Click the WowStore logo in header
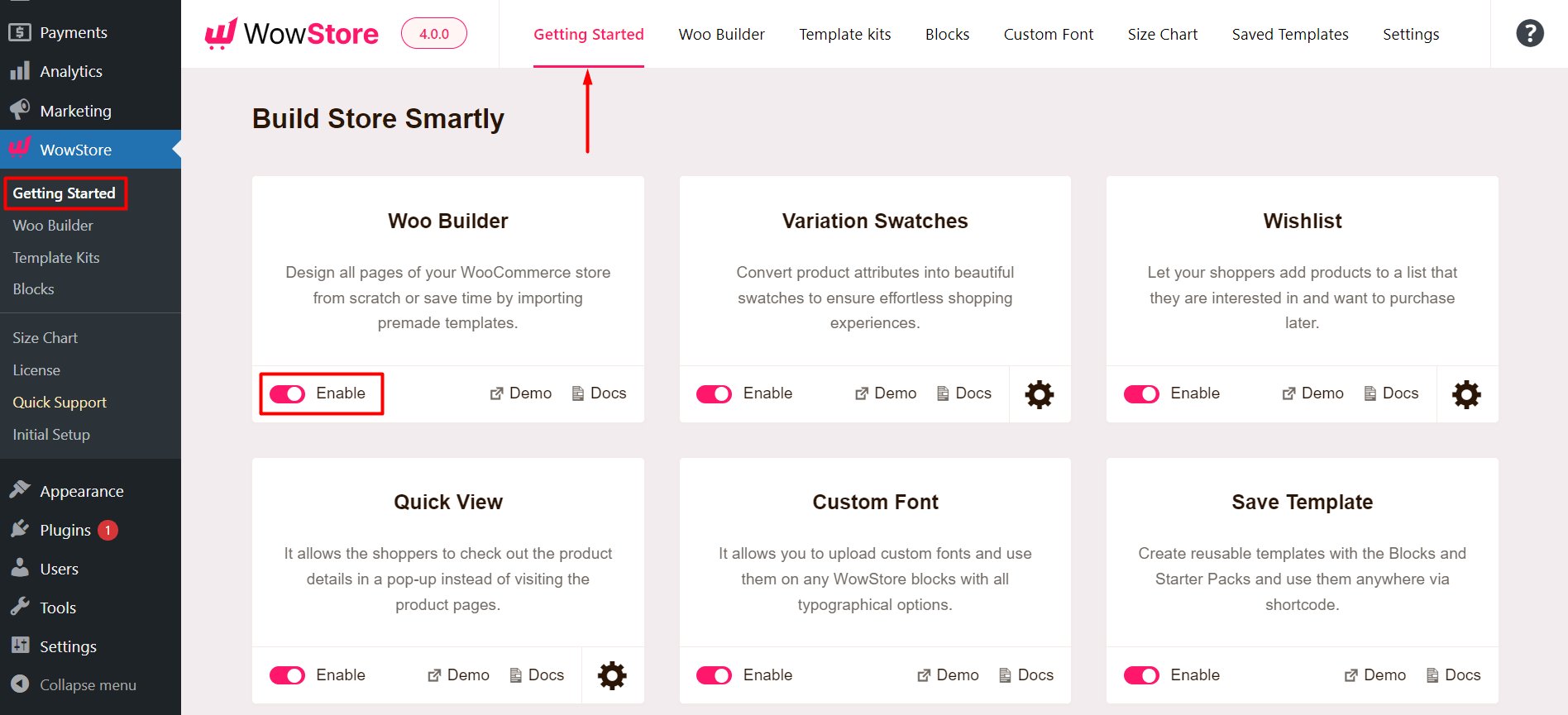The width and height of the screenshot is (1568, 715). coord(291,34)
